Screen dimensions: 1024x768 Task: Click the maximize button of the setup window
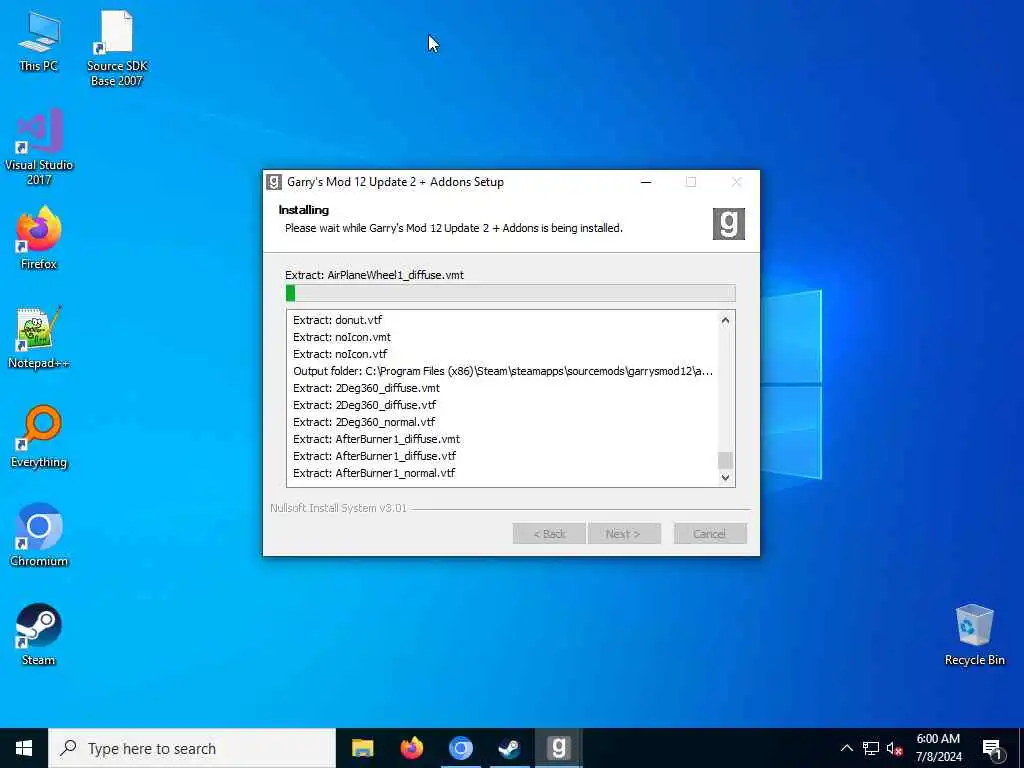[691, 182]
